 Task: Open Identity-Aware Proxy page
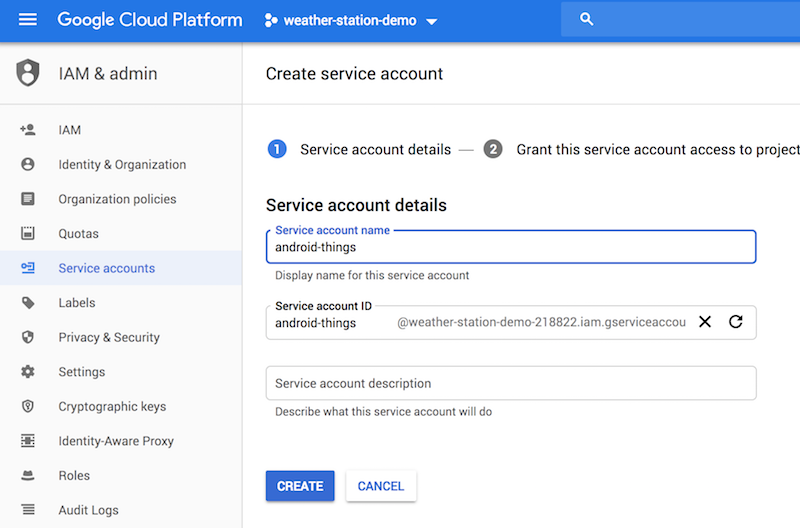116,441
